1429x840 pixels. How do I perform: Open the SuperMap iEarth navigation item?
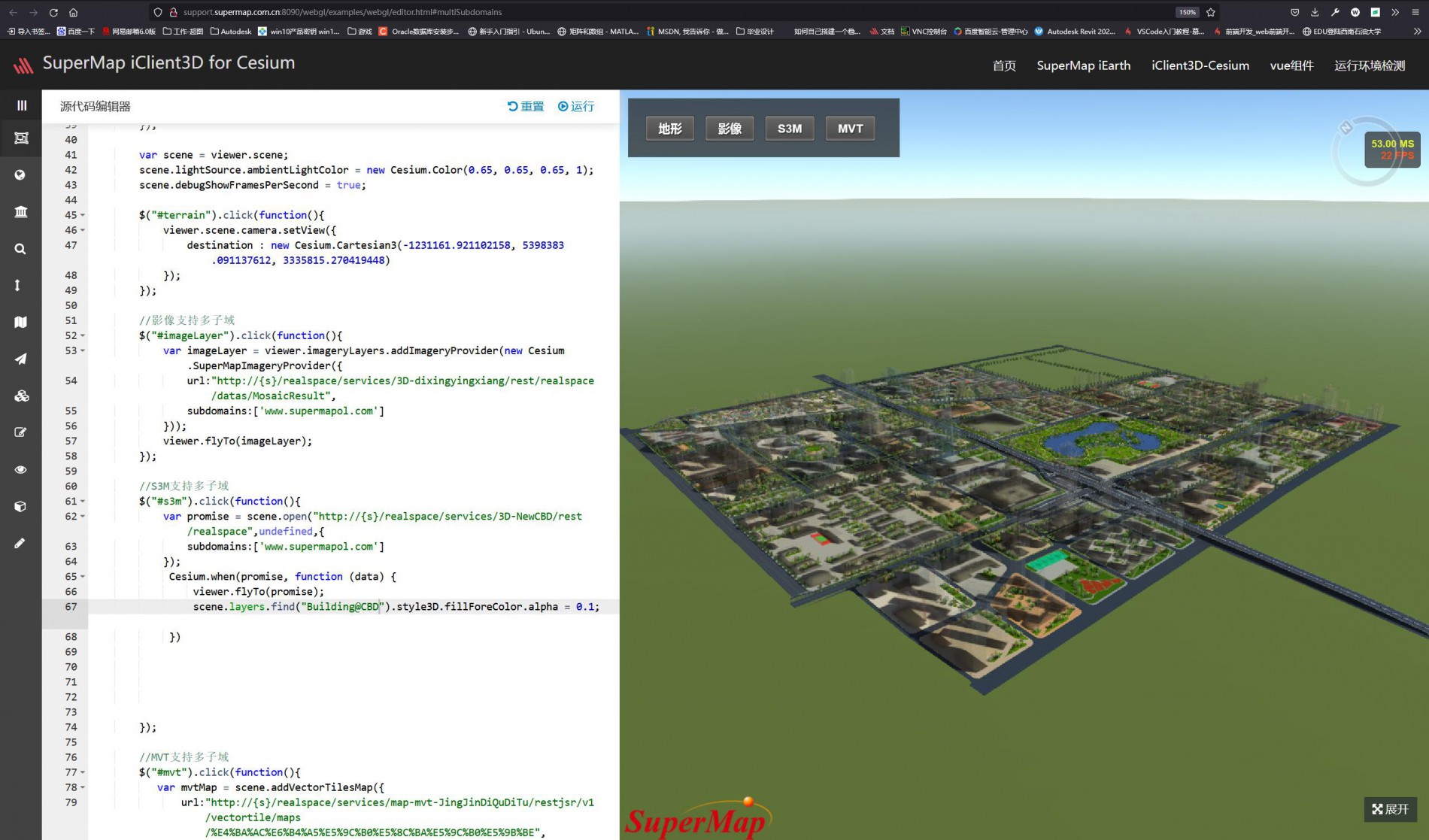[x=1083, y=65]
